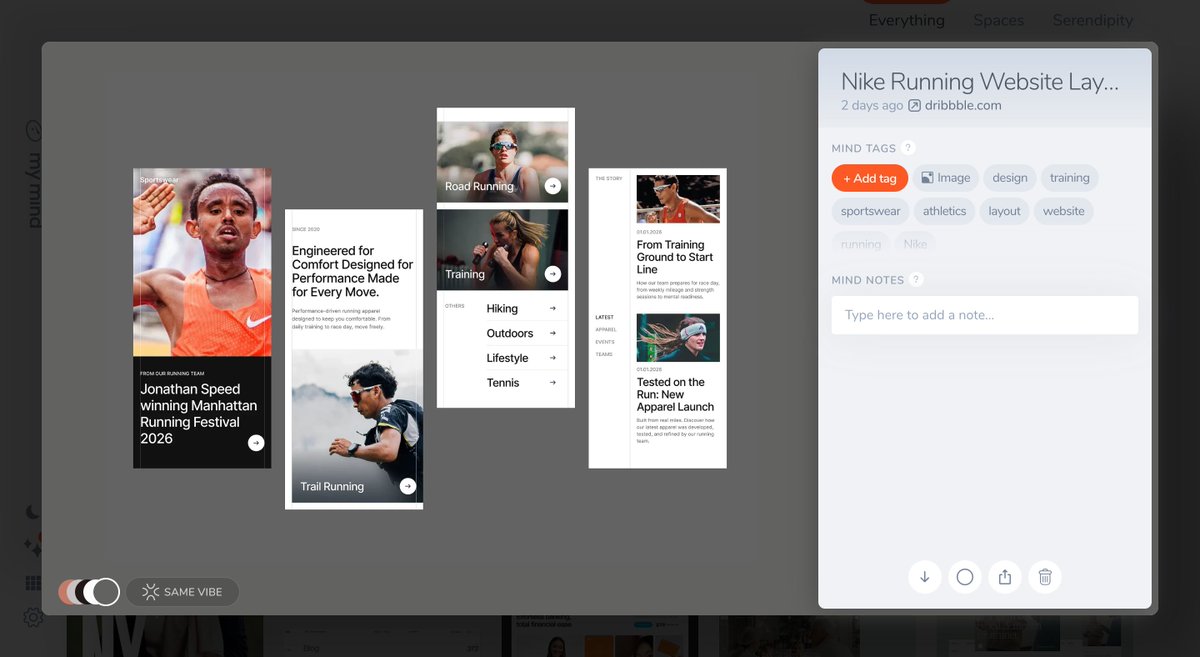Open the help icon next to MIND TAGS
Viewport: 1200px width, 657px height.
[x=908, y=148]
